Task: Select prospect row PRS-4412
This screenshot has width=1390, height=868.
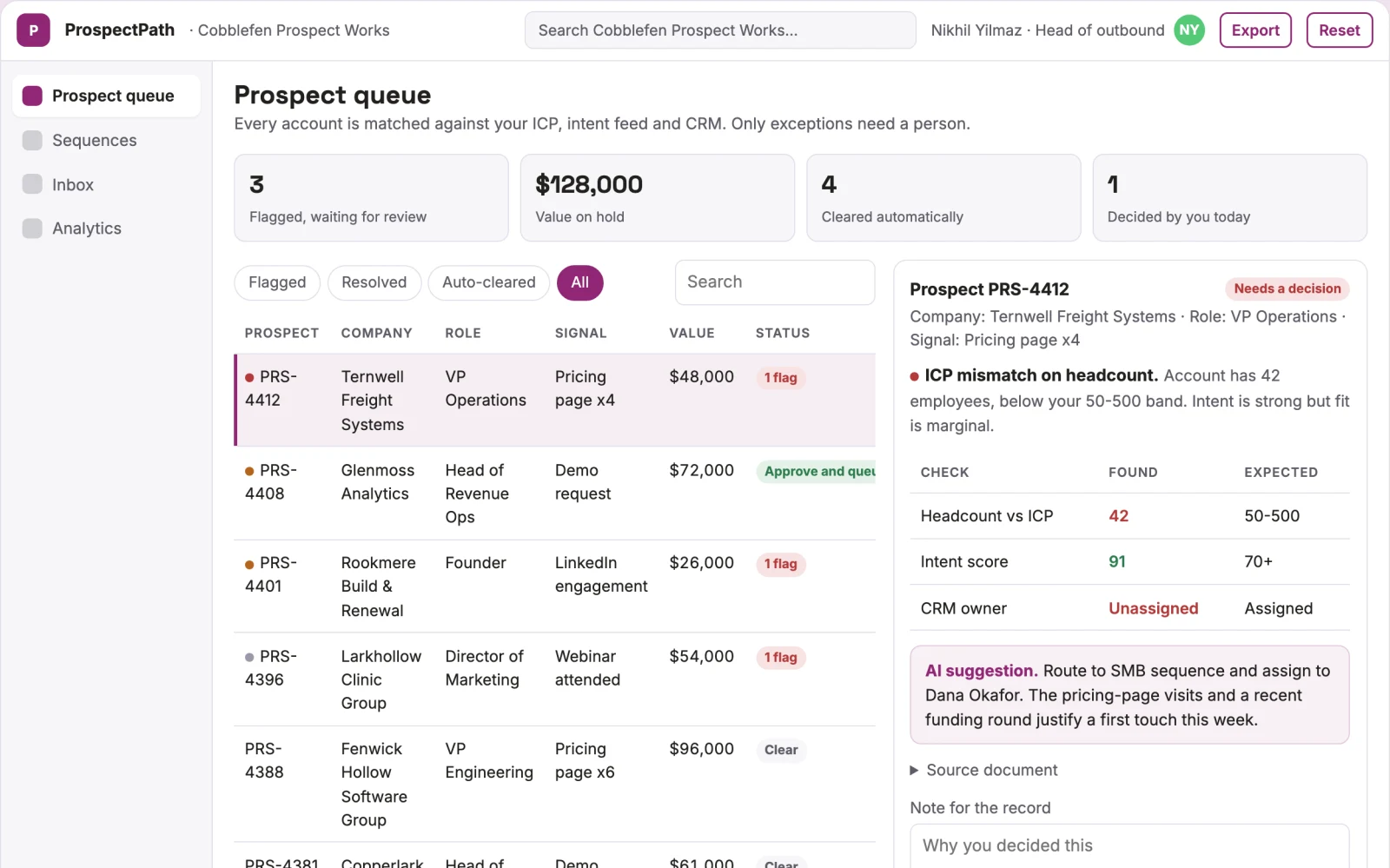Action: 555,401
